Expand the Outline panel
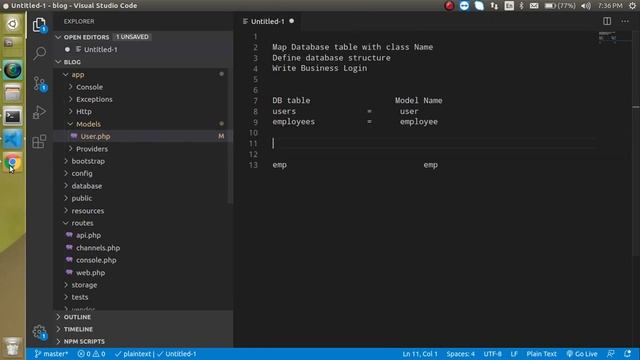 coord(143,317)
